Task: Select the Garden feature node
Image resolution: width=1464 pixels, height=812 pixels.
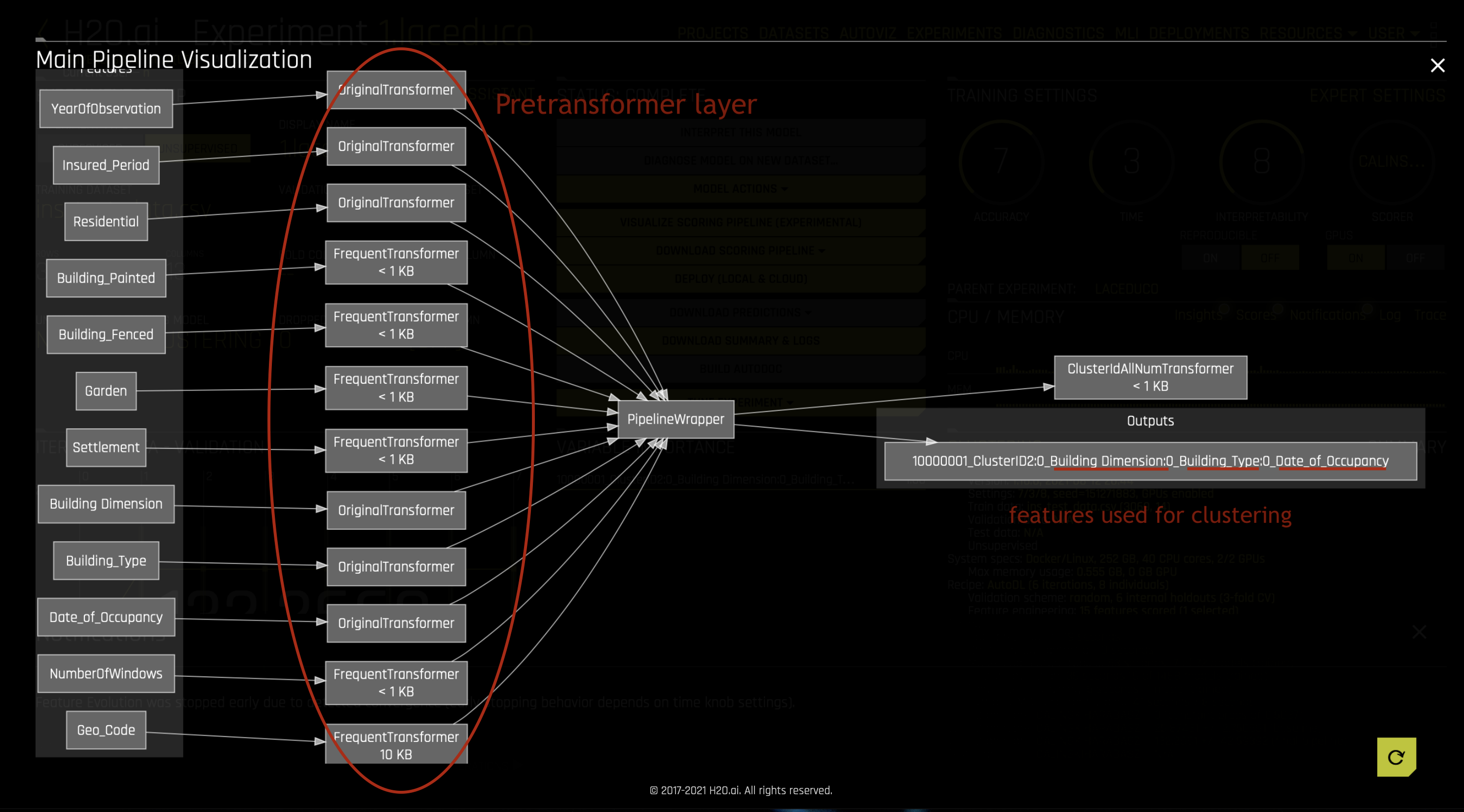Action: point(106,390)
